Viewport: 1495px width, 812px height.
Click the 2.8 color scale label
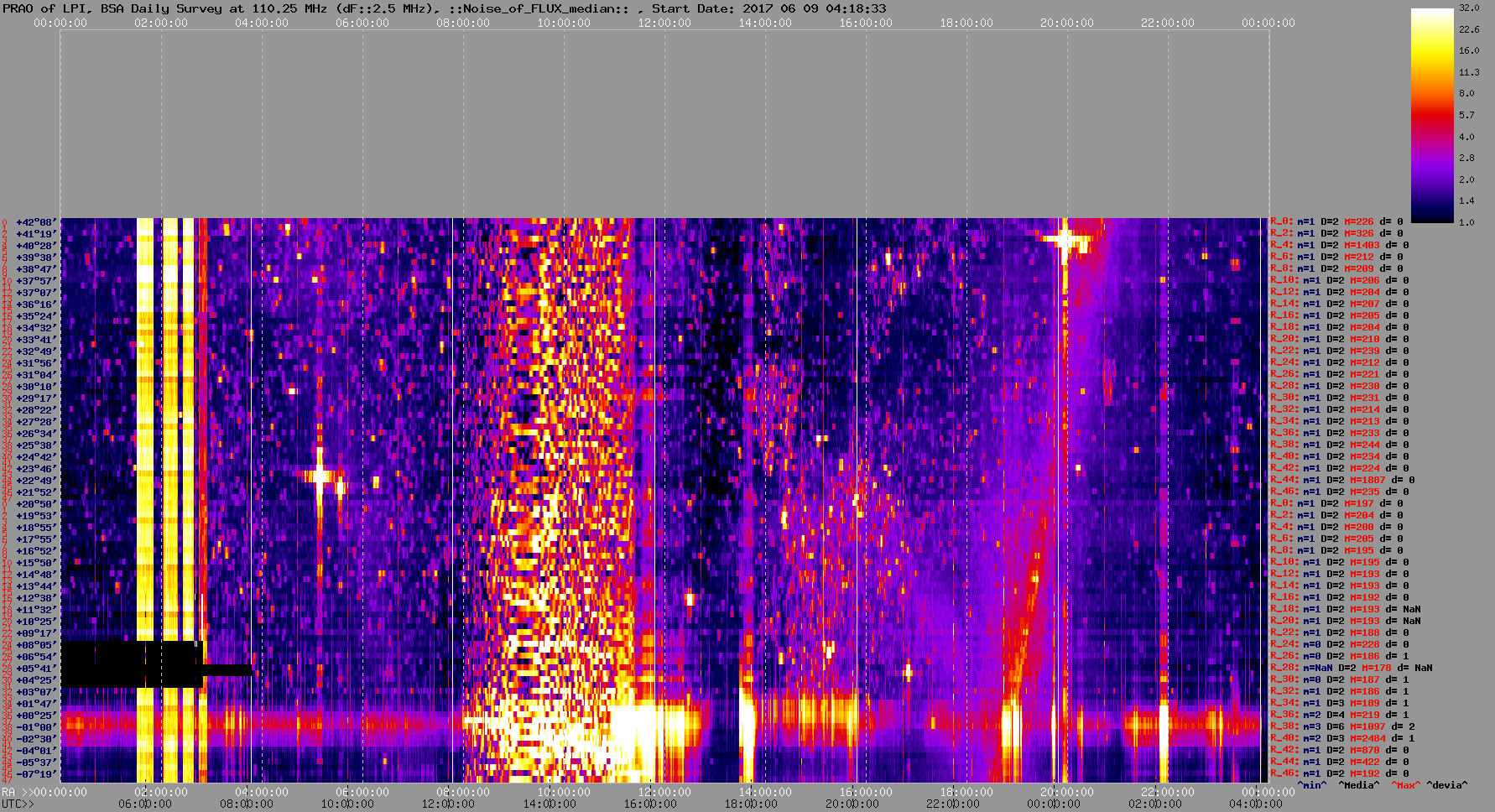point(1466,158)
